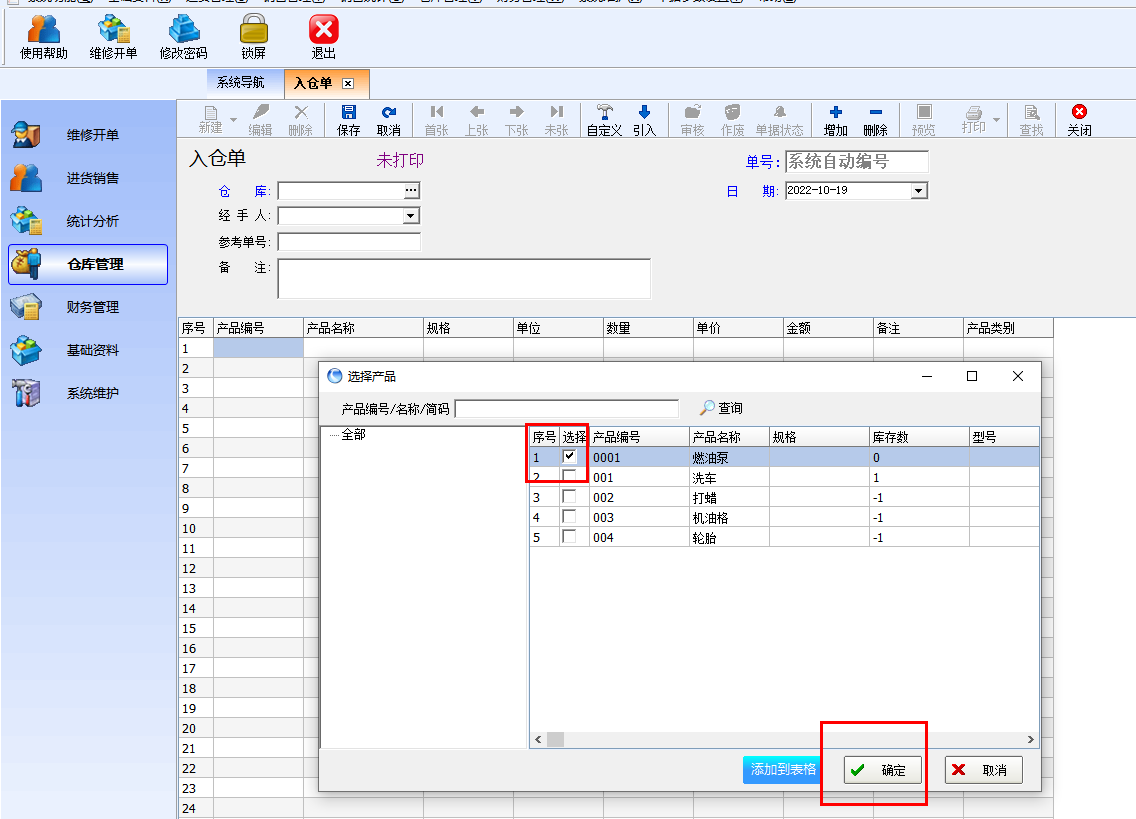
Task: Select 维修开单 in the sidebar
Action: point(88,135)
